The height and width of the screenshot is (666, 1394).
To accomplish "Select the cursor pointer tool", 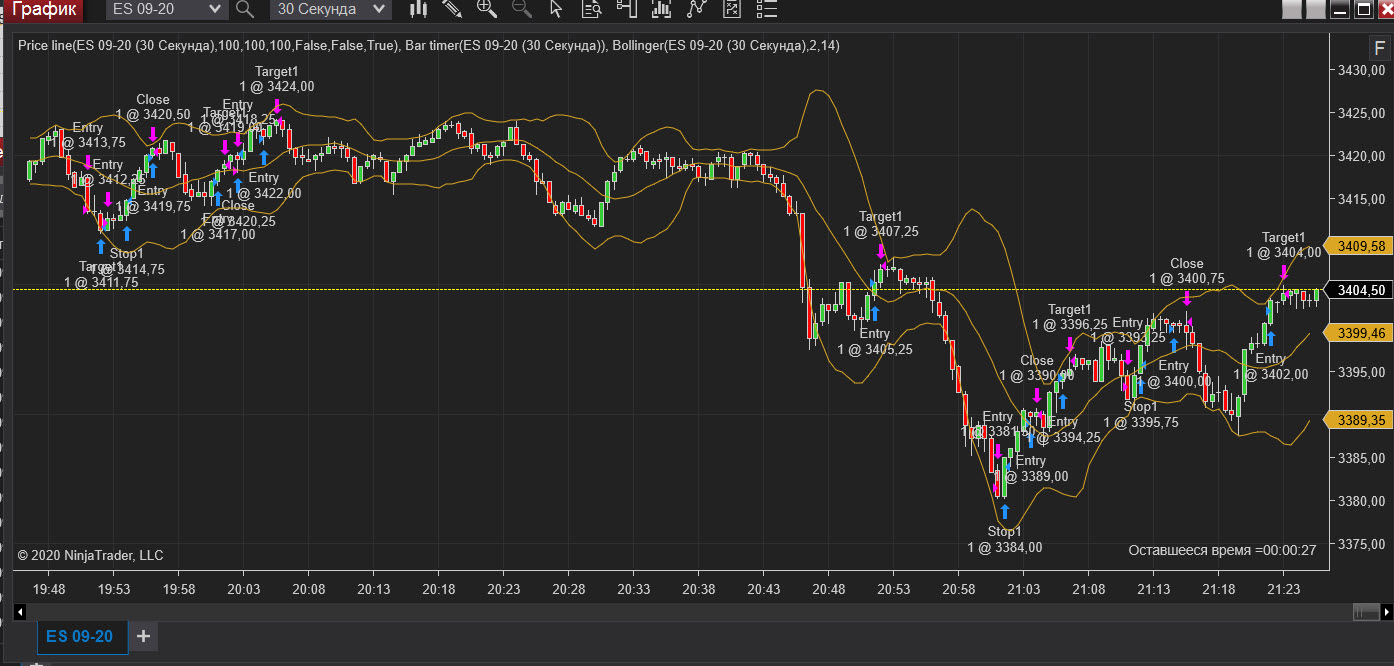I will (x=556, y=9).
